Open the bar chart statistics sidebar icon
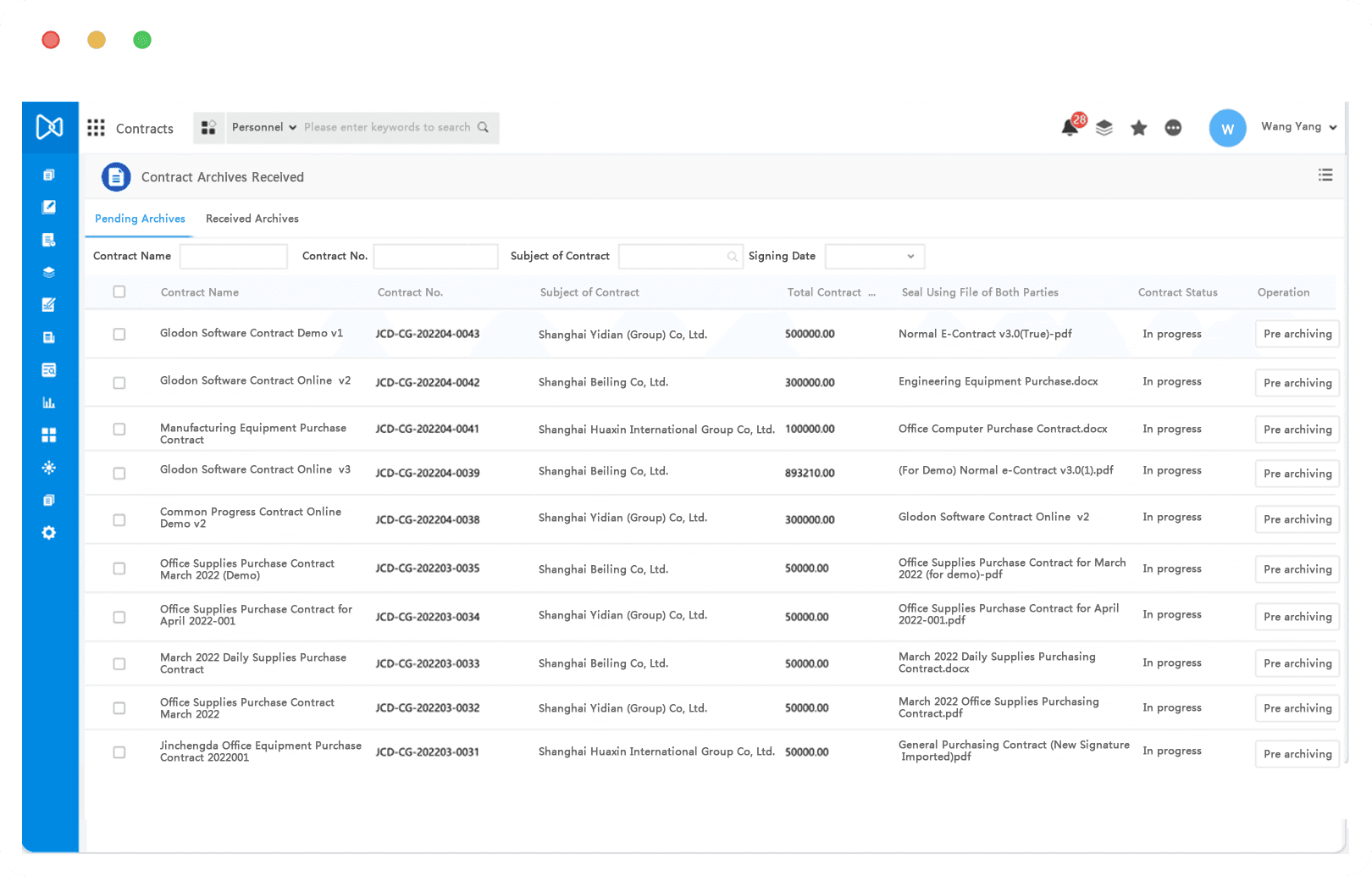 [49, 402]
